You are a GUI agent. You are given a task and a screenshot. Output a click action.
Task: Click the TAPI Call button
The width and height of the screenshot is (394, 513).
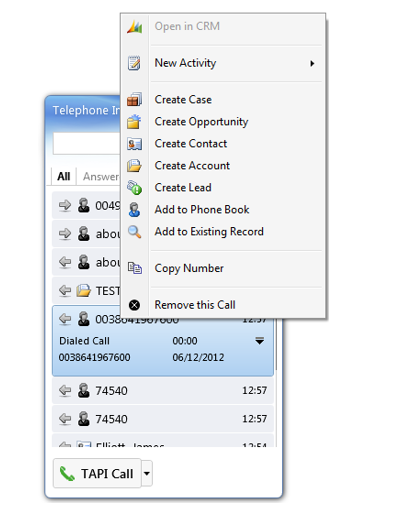97,473
